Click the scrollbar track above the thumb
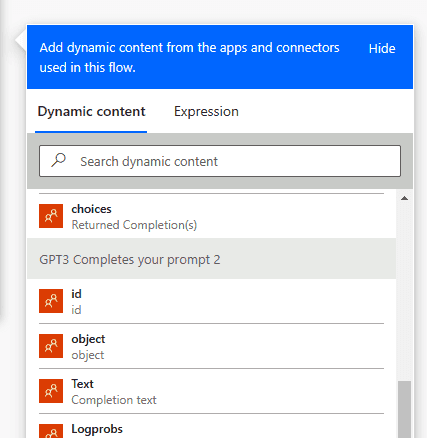427x438 pixels. [404, 292]
